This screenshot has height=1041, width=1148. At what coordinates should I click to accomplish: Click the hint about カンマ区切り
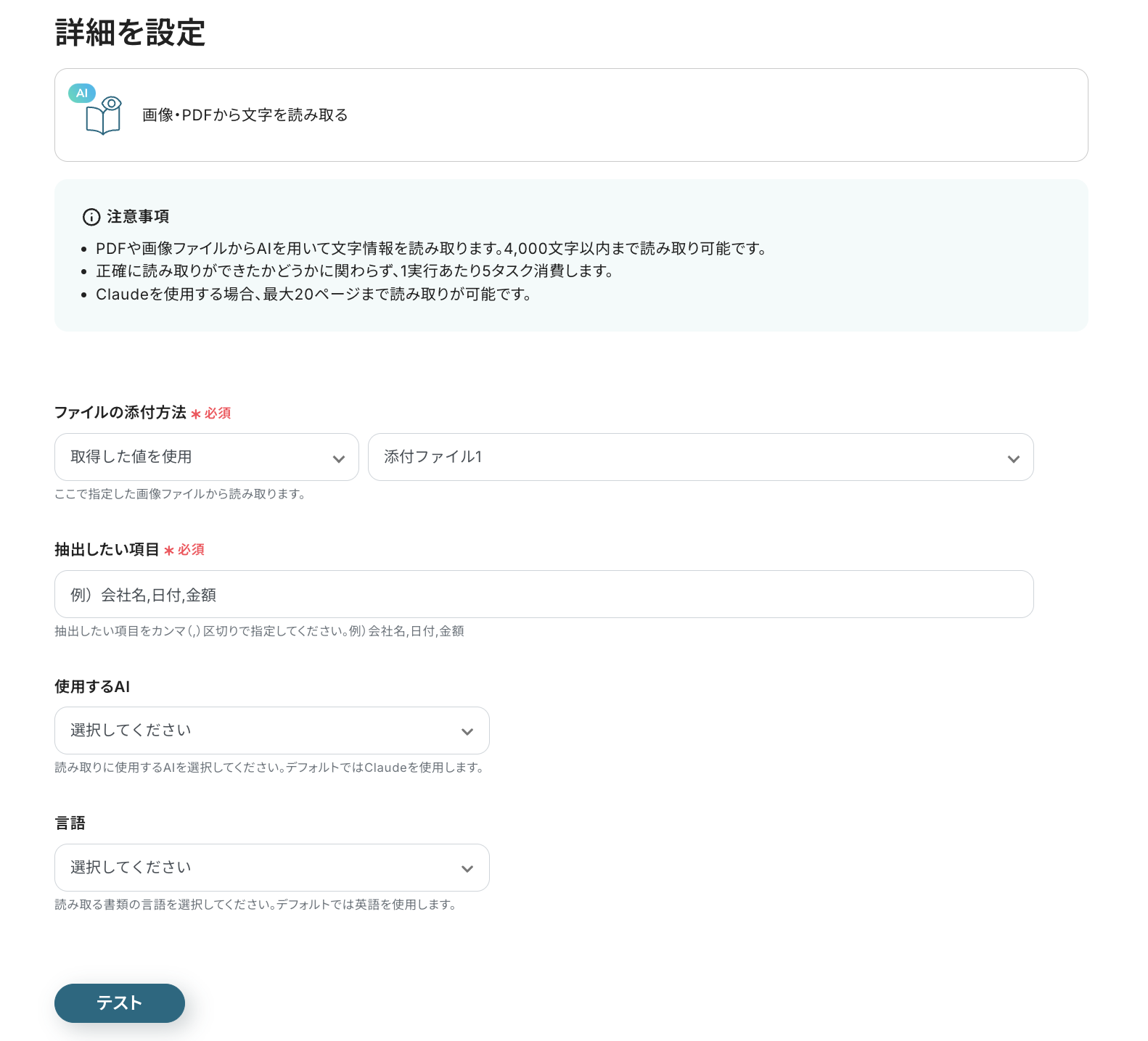click(x=259, y=631)
